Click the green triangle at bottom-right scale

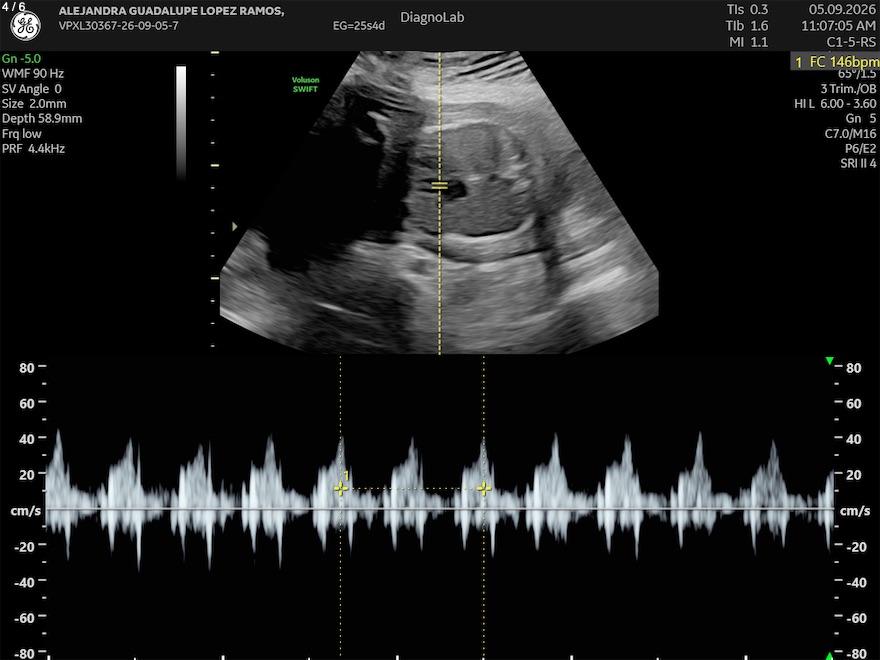[x=829, y=656]
